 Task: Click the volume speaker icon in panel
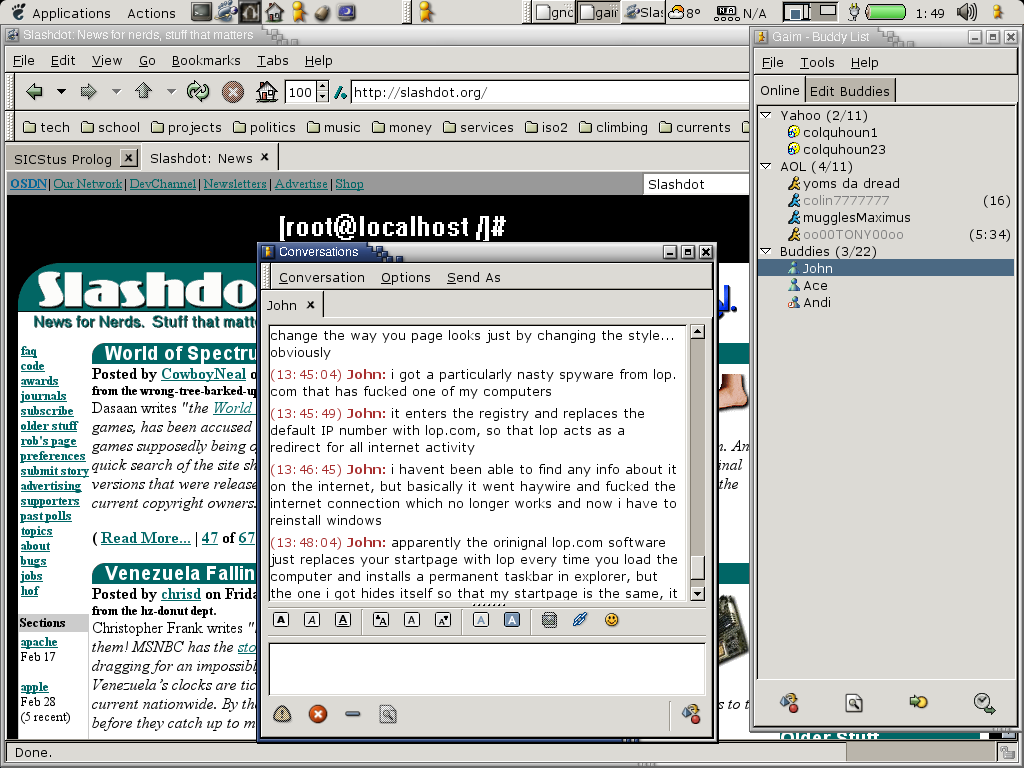coord(967,12)
